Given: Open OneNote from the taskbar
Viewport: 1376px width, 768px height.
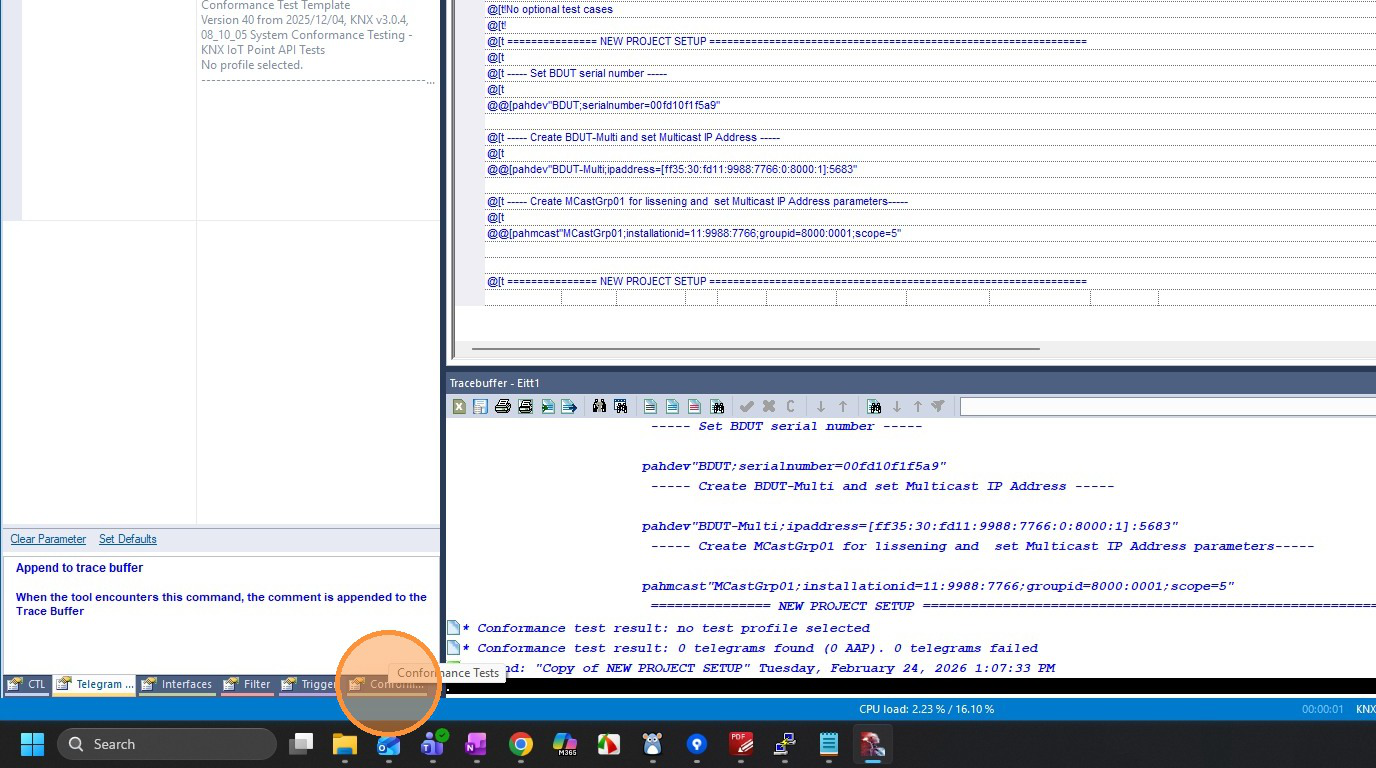Looking at the screenshot, I should point(476,744).
